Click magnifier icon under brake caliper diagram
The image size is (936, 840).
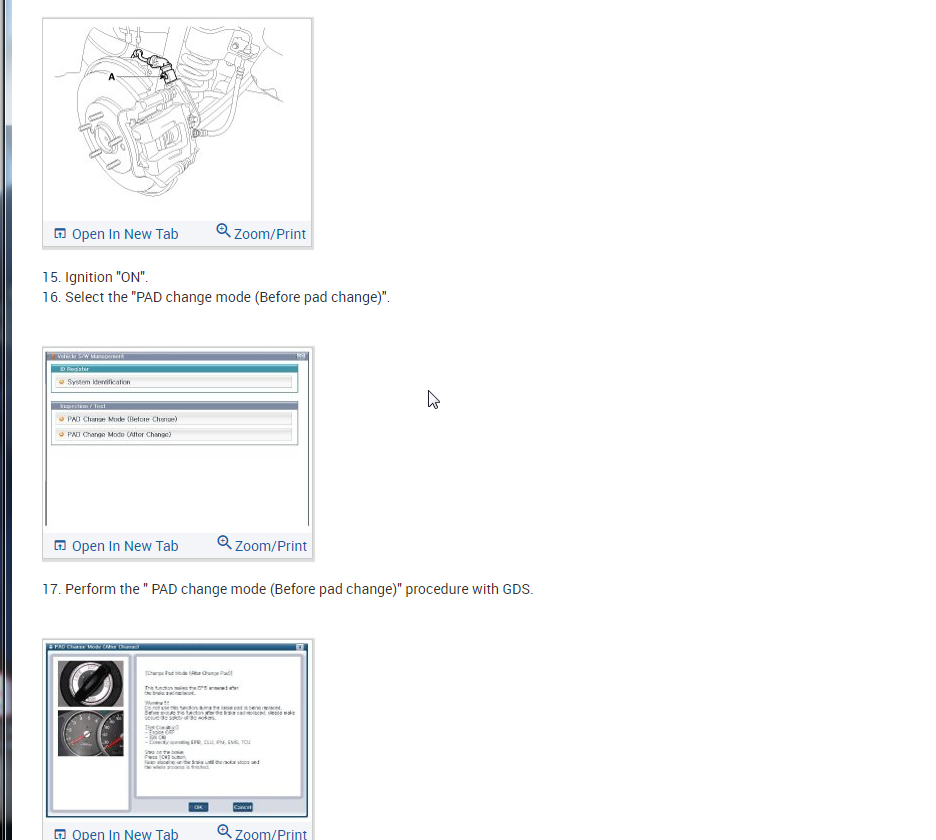223,230
